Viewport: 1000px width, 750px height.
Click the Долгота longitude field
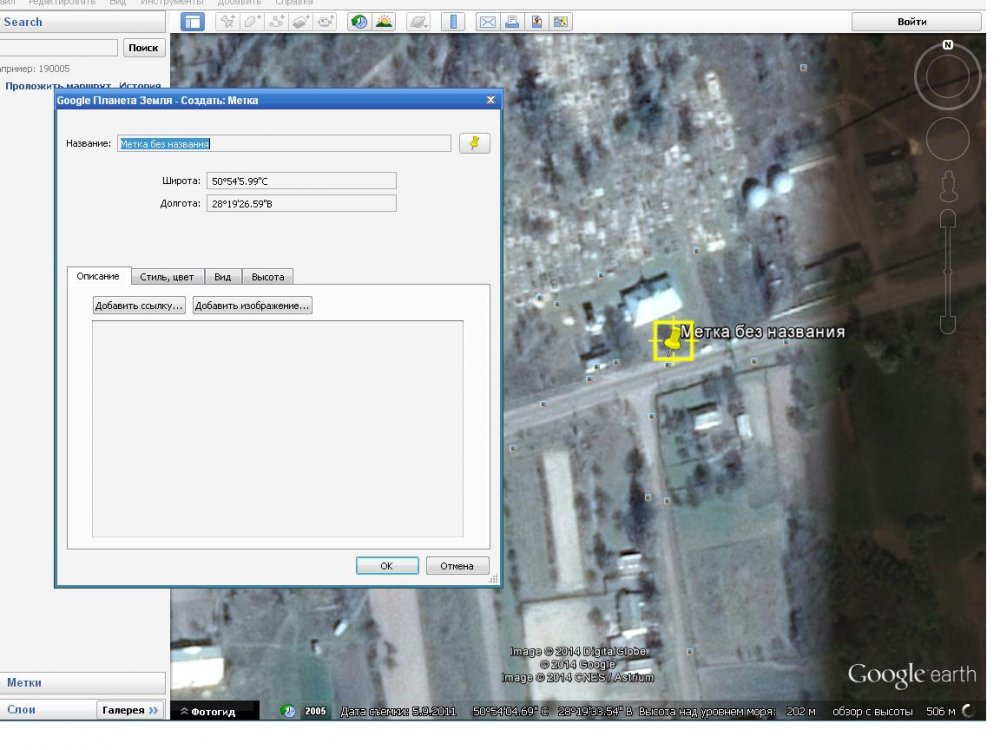301,203
